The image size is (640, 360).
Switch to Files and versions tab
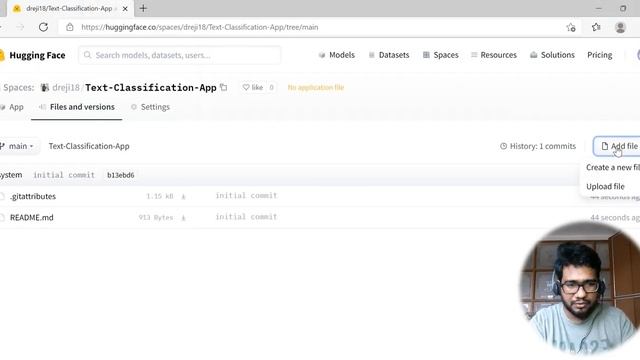77,107
